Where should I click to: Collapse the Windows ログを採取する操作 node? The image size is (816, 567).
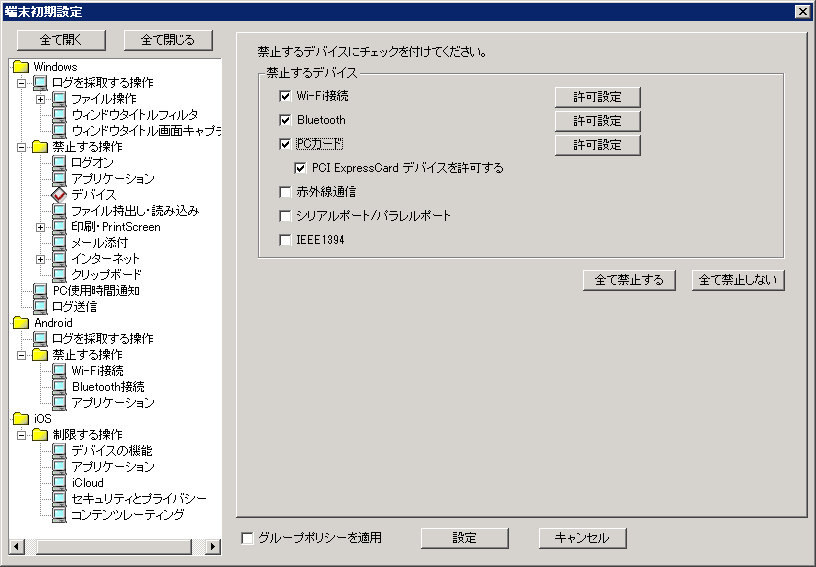click(x=21, y=83)
